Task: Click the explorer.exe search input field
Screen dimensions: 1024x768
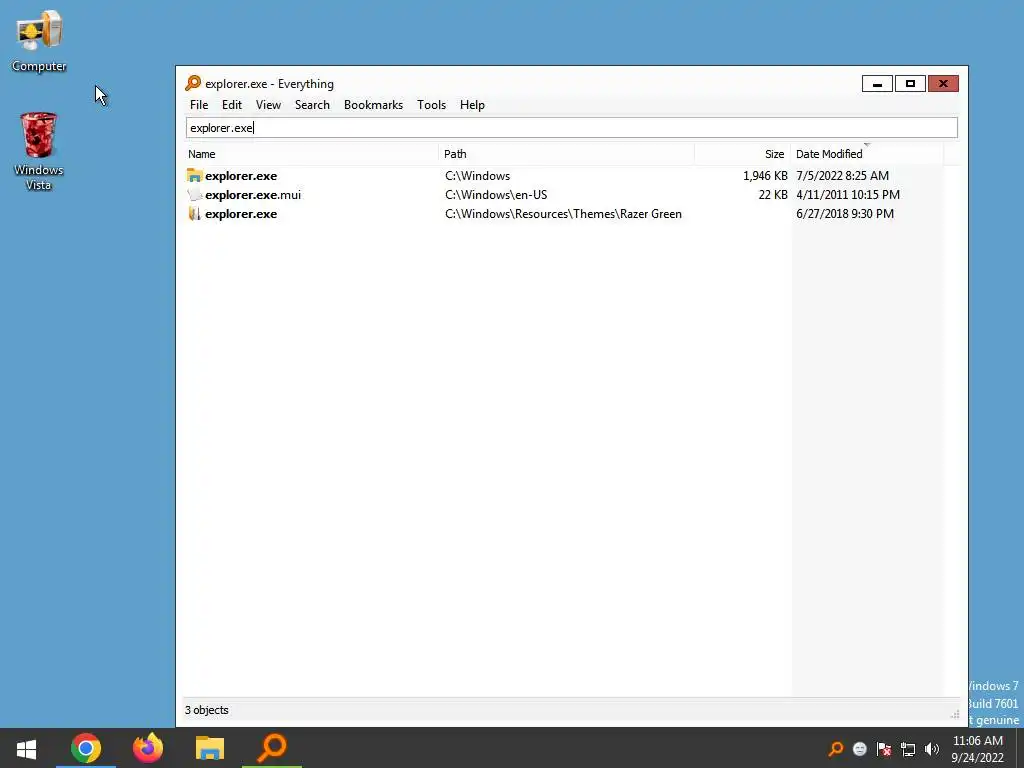Action: click(571, 127)
